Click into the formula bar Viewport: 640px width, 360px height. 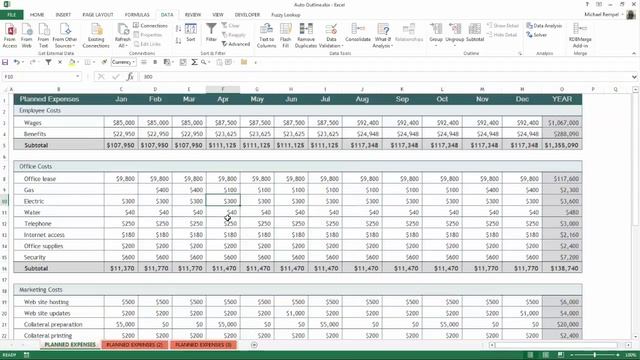click(x=384, y=77)
